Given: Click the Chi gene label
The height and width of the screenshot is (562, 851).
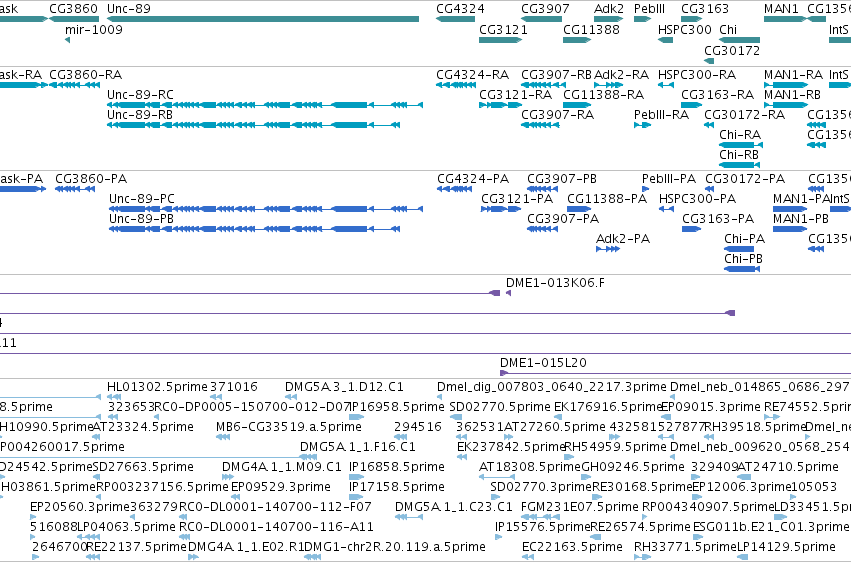Looking at the screenshot, I should coord(728,29).
